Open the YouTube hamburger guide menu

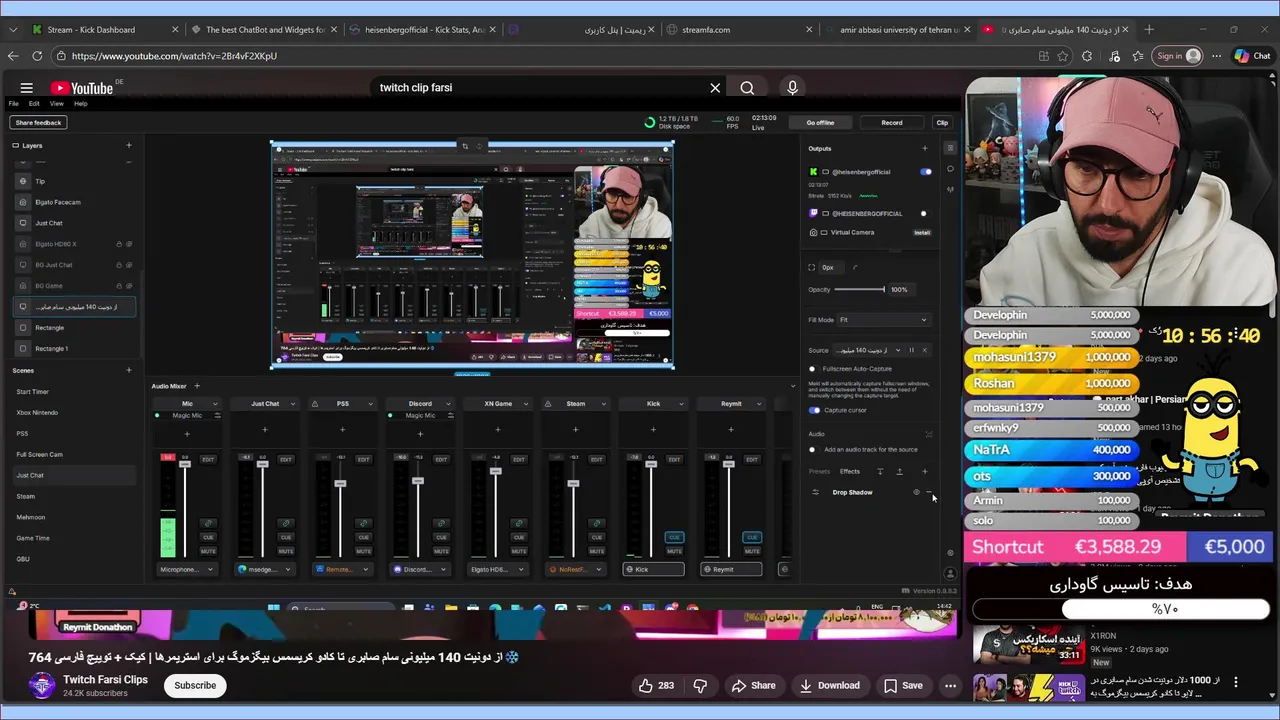click(27, 88)
